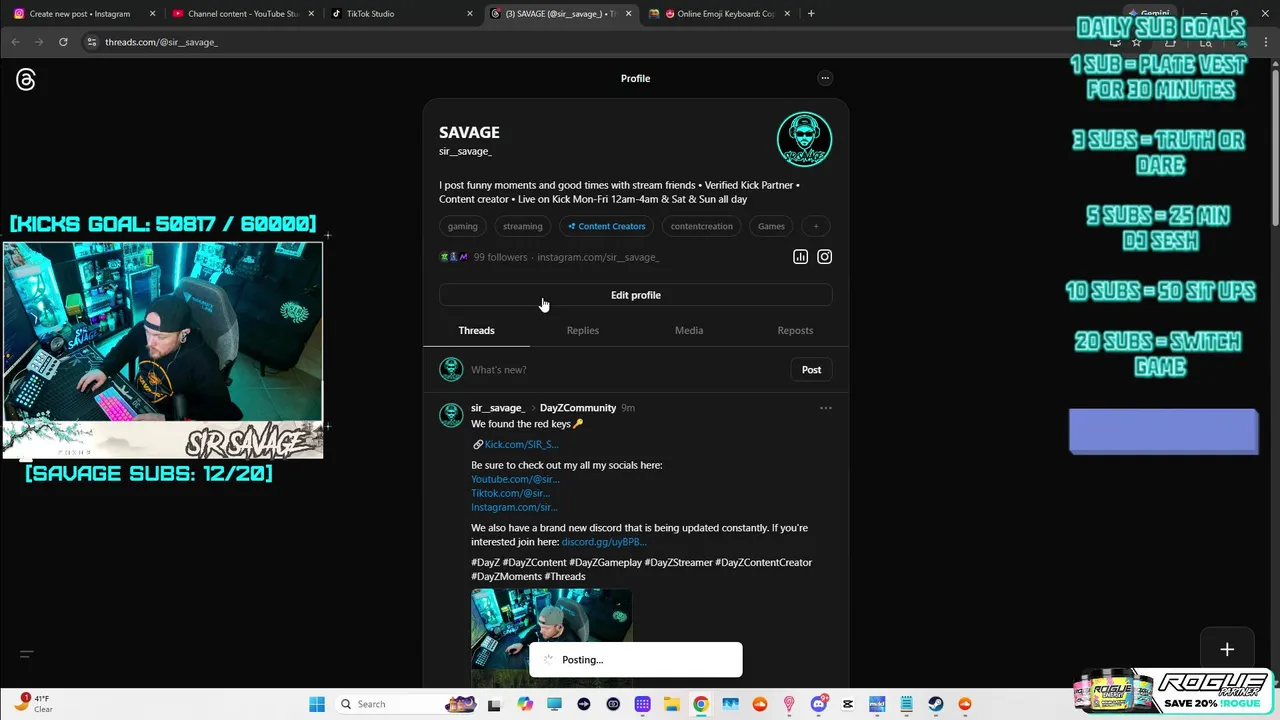Screen dimensions: 1280x720
Task: Open a new browser tab
Action: click(811, 14)
